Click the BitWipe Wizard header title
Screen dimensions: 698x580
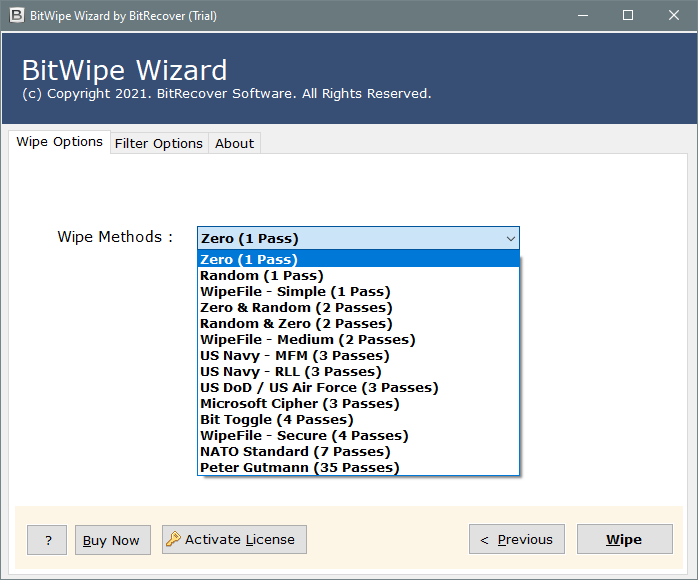click(125, 70)
